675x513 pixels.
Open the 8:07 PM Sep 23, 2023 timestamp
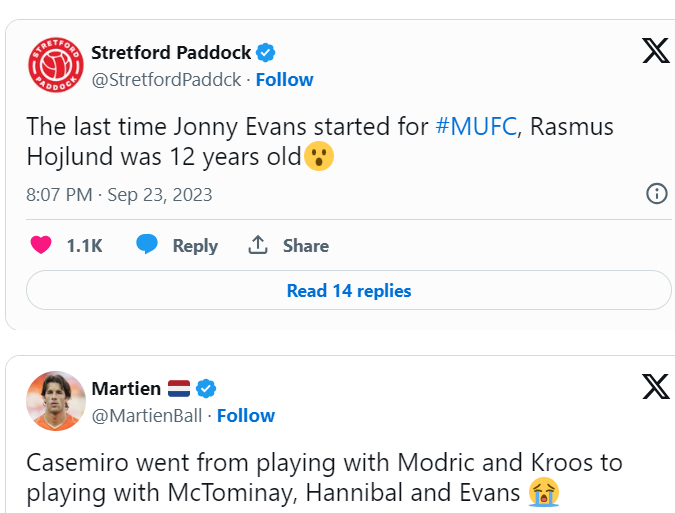pyautogui.click(x=119, y=194)
